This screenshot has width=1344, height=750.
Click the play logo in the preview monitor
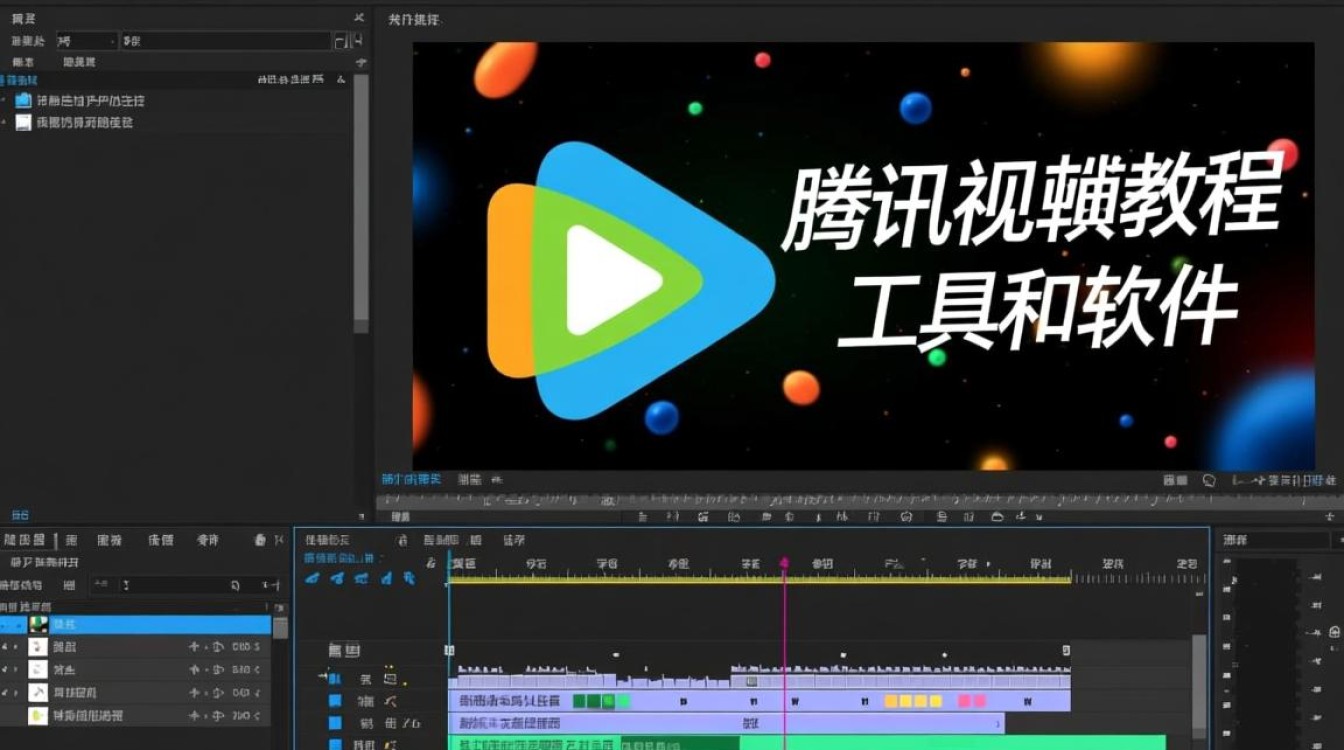click(630, 281)
